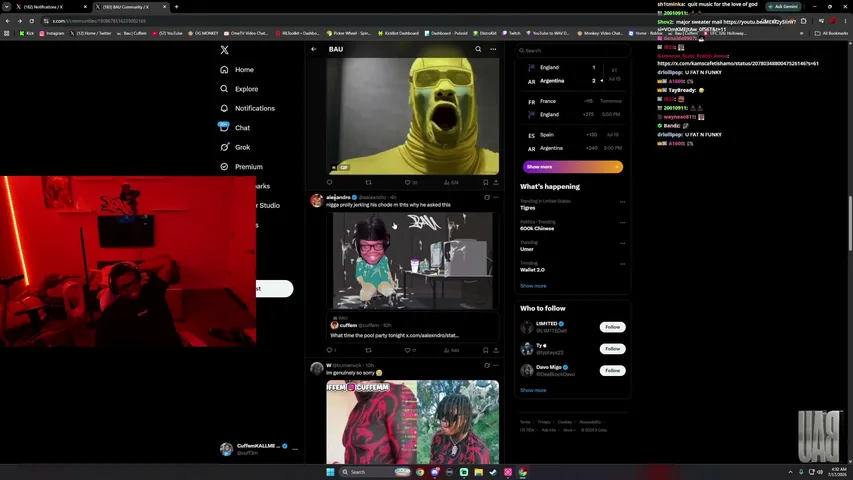
Task: Open the cartoon image in alejandro's post
Action: click(412, 261)
